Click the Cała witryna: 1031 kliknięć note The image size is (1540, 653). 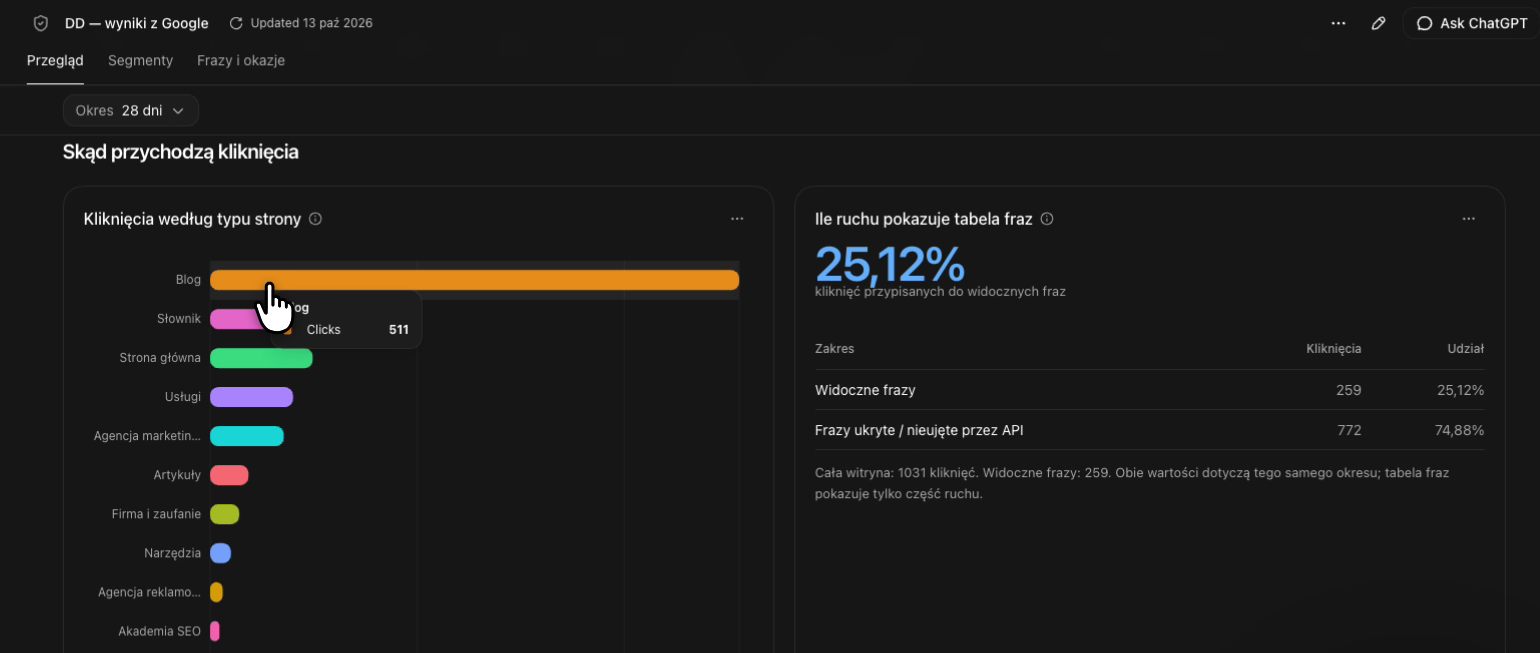(x=1132, y=483)
